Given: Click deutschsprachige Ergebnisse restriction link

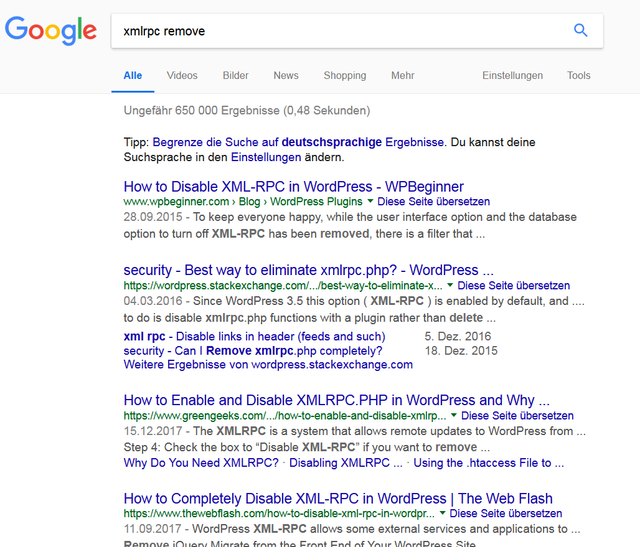Looking at the screenshot, I should coord(298,142).
